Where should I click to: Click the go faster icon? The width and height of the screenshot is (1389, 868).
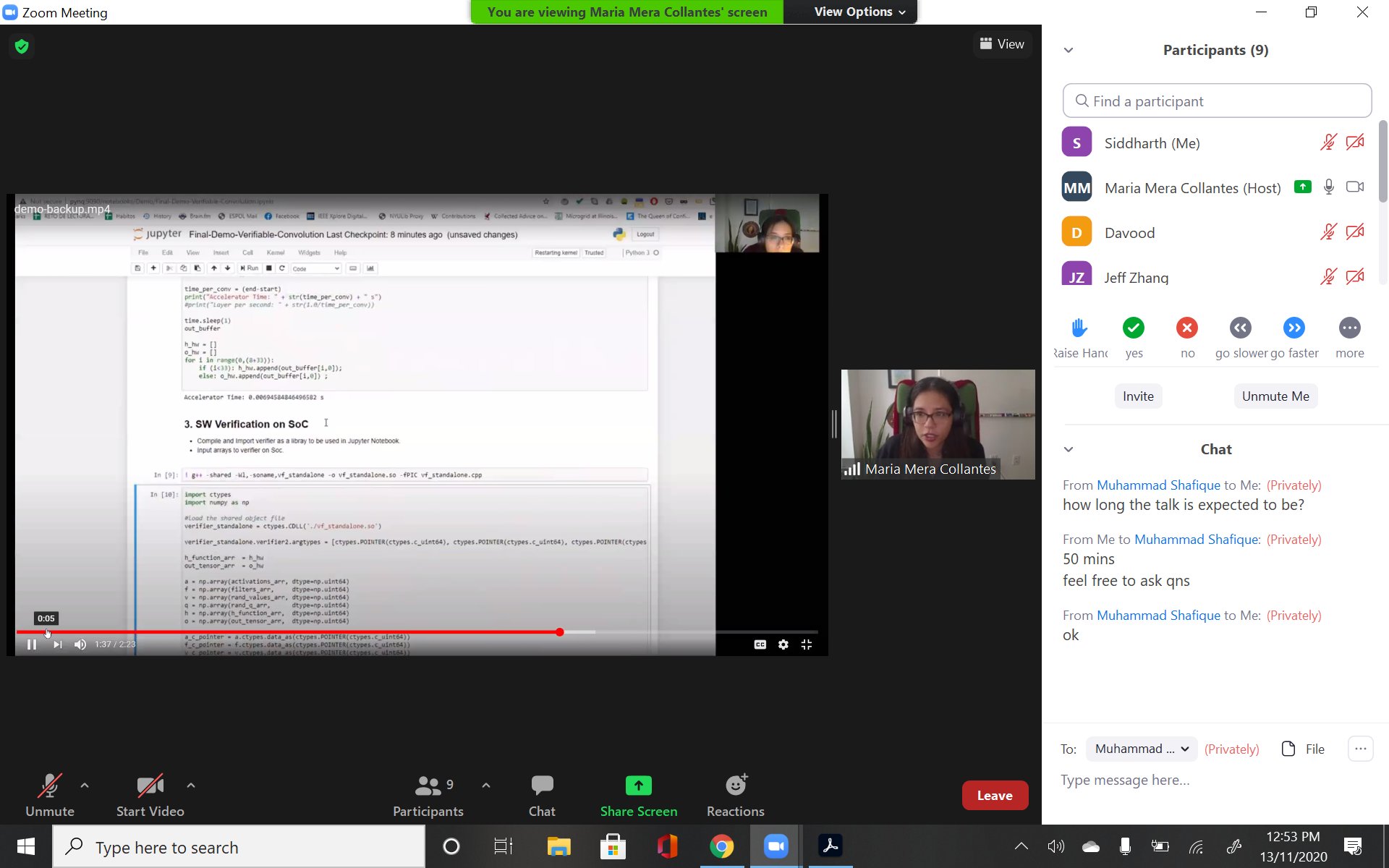pos(1294,328)
